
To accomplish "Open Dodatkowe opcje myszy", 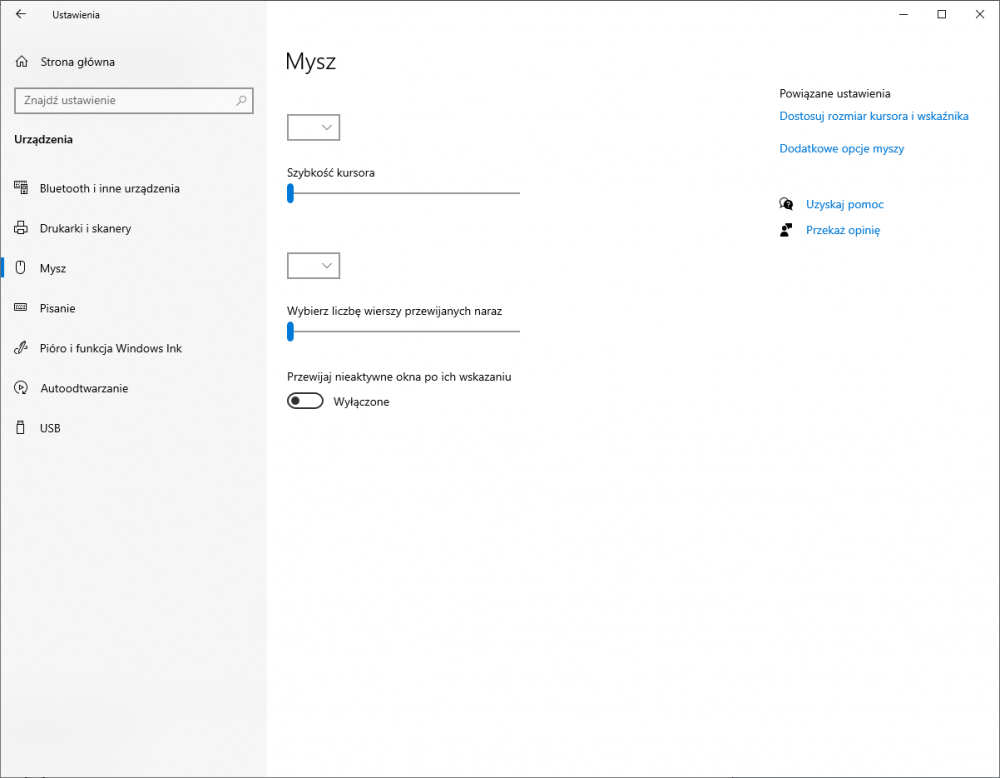I will (842, 147).
